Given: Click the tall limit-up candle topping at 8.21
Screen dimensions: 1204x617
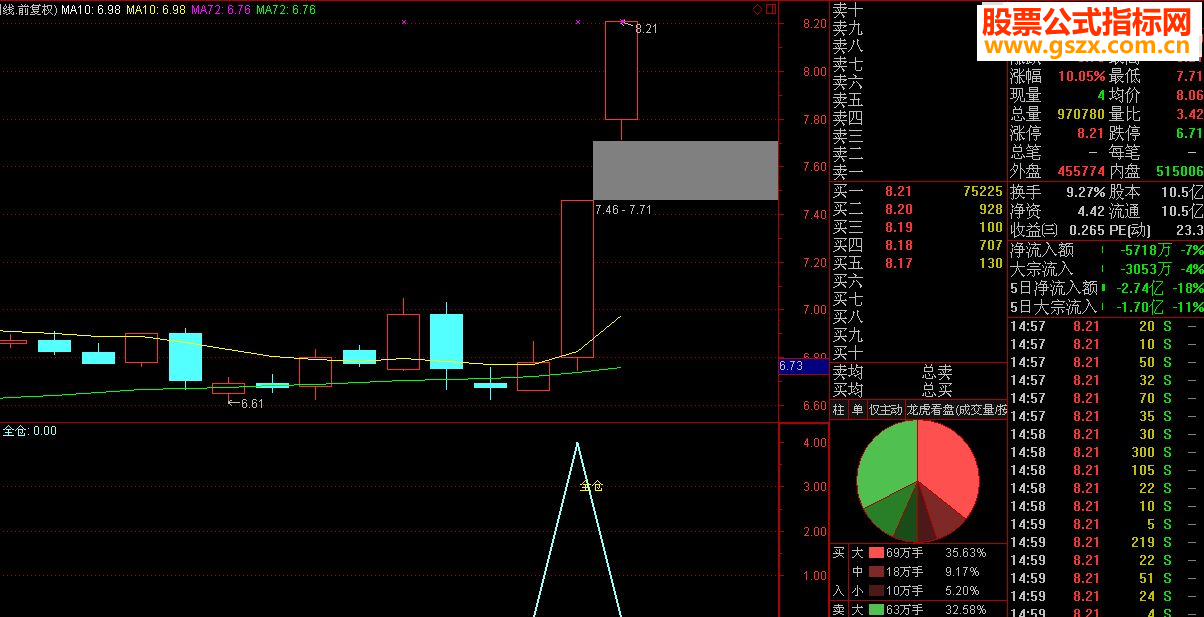Looking at the screenshot, I should 621,70.
